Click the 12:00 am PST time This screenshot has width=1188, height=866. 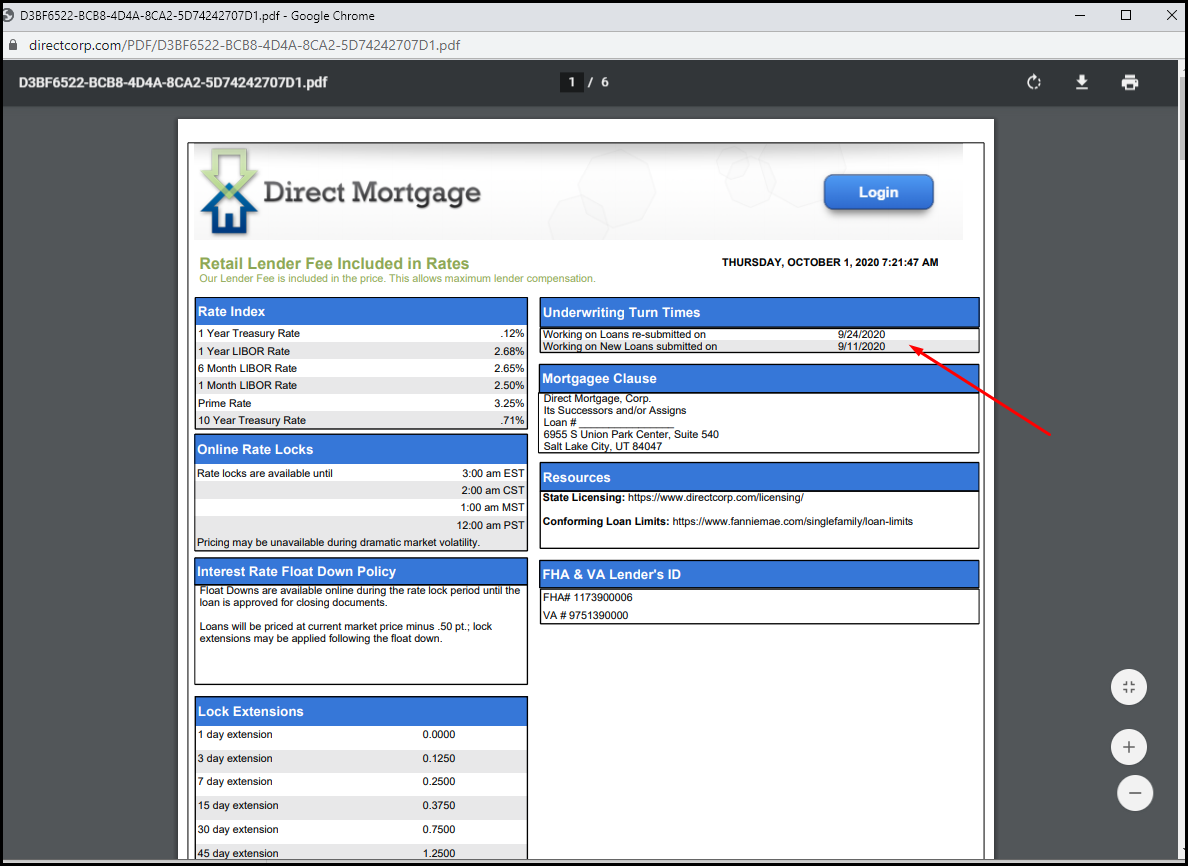click(x=490, y=525)
